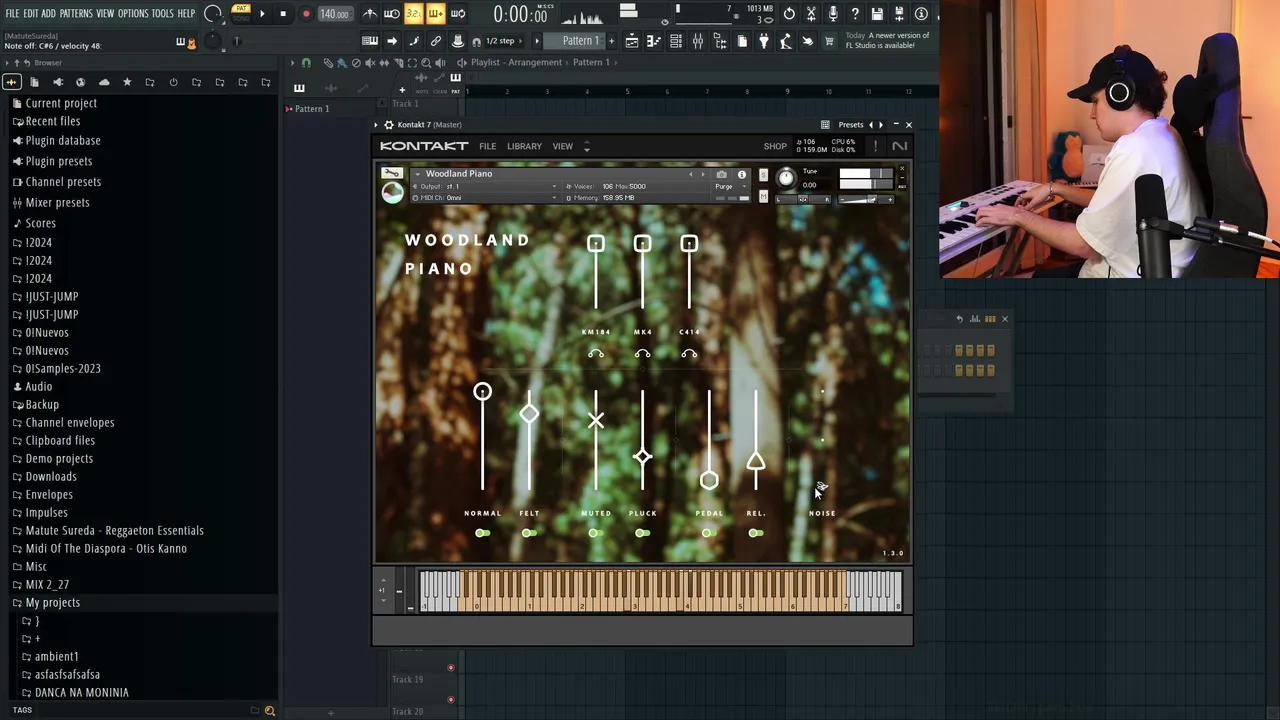1280x720 pixels.
Task: Toggle the MUTED layer on/off switch
Action: point(595,533)
